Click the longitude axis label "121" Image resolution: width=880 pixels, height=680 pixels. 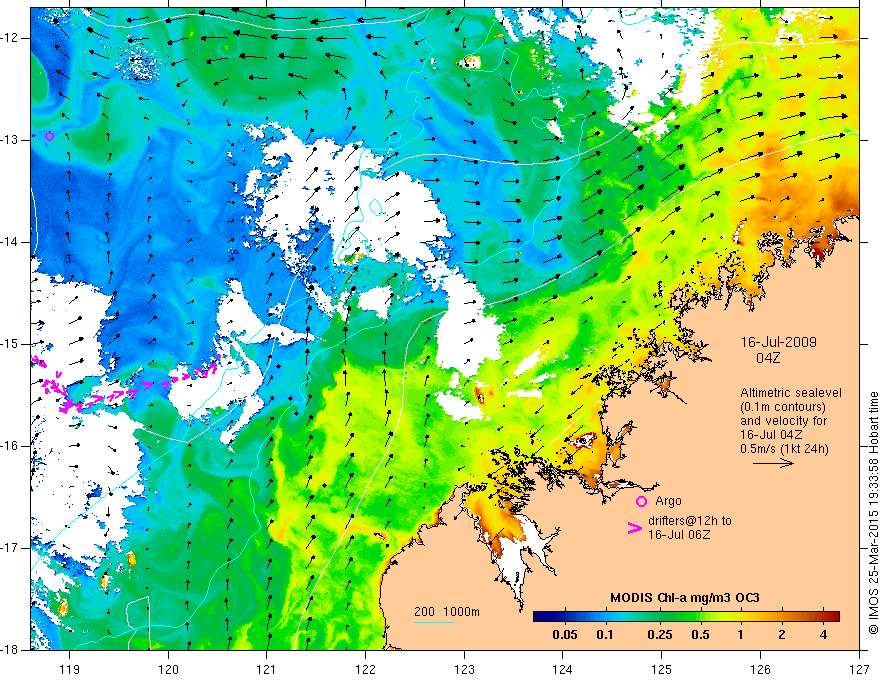pyautogui.click(x=266, y=669)
